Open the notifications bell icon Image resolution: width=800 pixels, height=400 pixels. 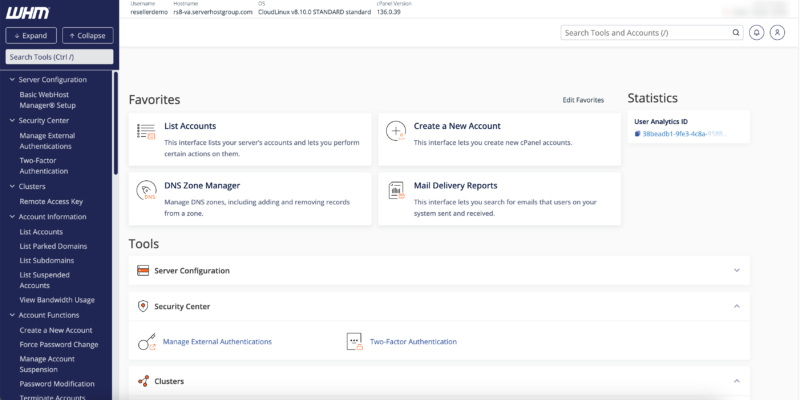point(757,33)
